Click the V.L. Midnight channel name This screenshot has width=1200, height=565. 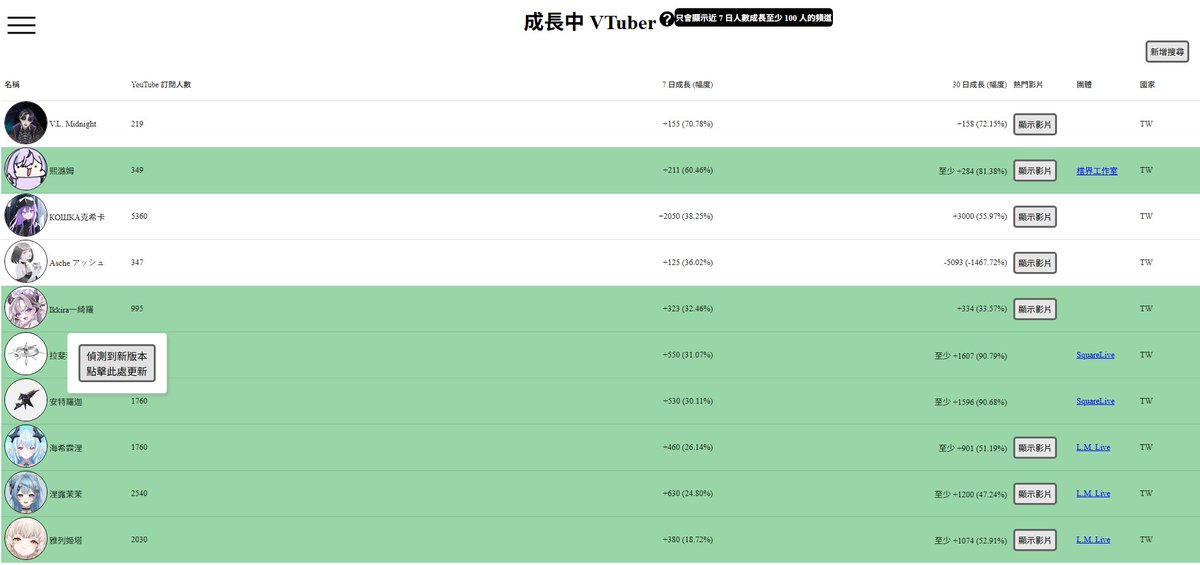pyautogui.click(x=73, y=124)
